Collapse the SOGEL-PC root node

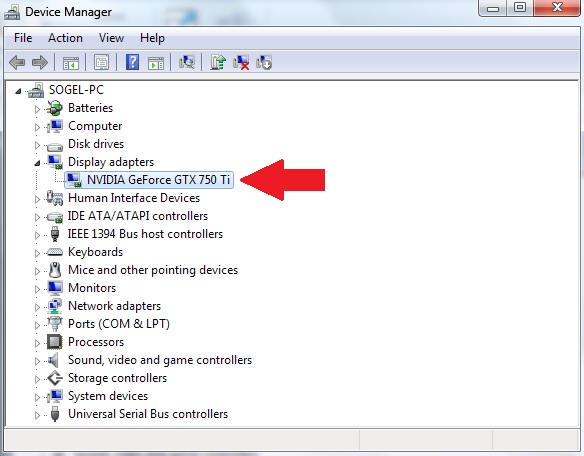click(x=18, y=91)
